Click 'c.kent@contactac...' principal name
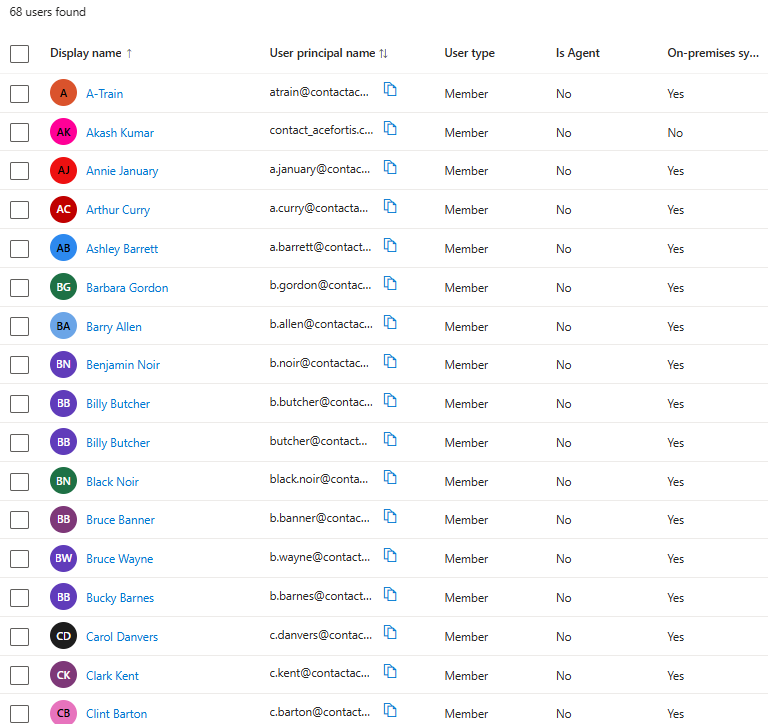768x724 pixels. pyautogui.click(x=319, y=673)
